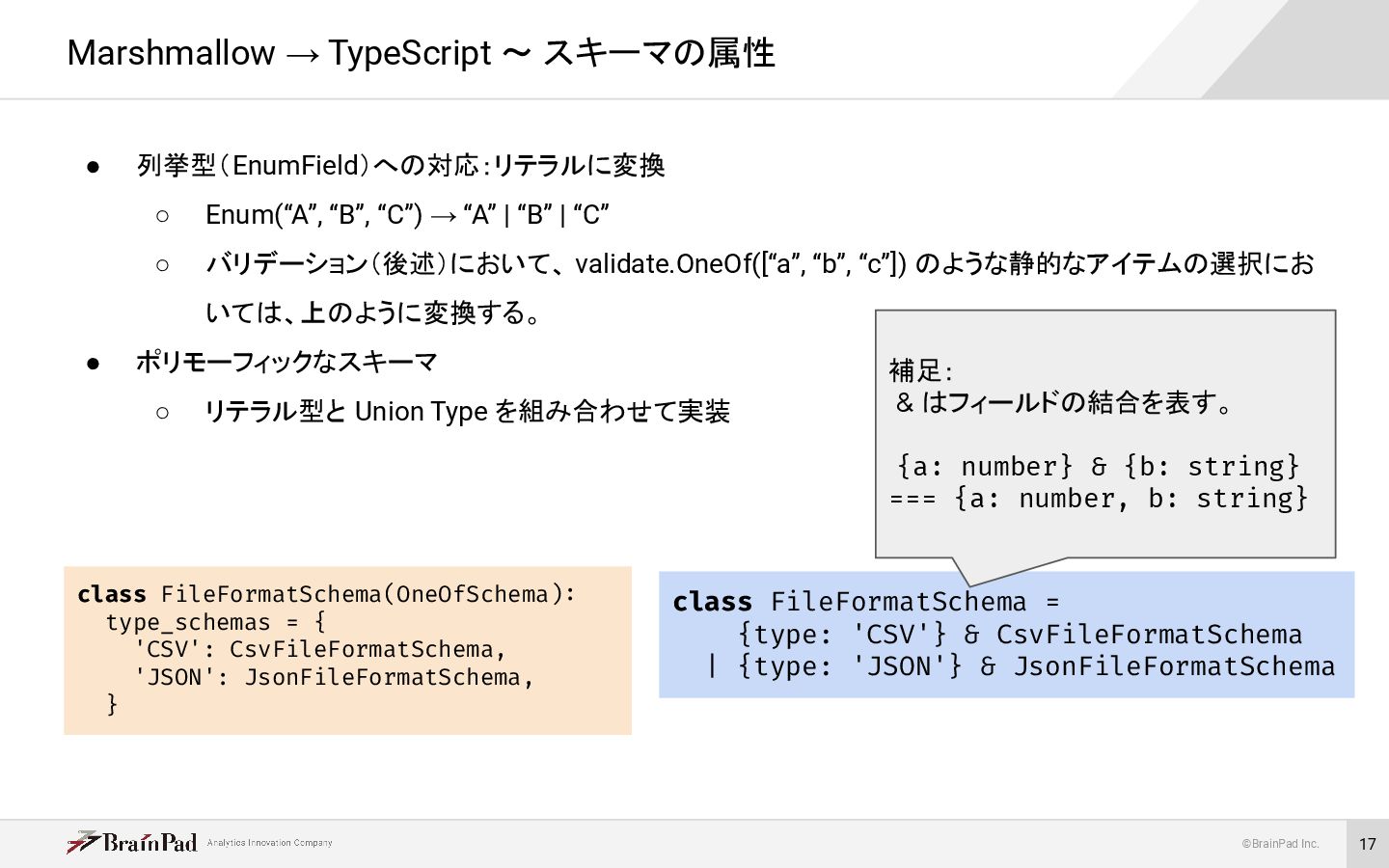Click the arrow symbol in the slide title
This screenshot has height=868, width=1389.
click(x=301, y=55)
